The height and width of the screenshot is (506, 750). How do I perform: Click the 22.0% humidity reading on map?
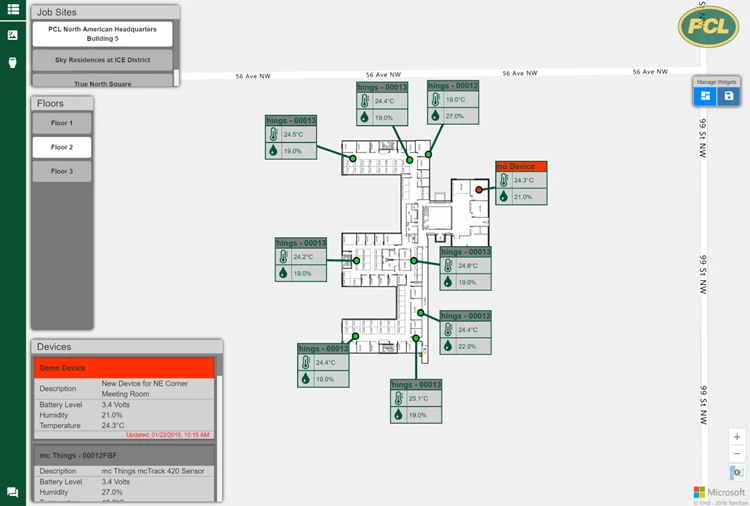467,346
